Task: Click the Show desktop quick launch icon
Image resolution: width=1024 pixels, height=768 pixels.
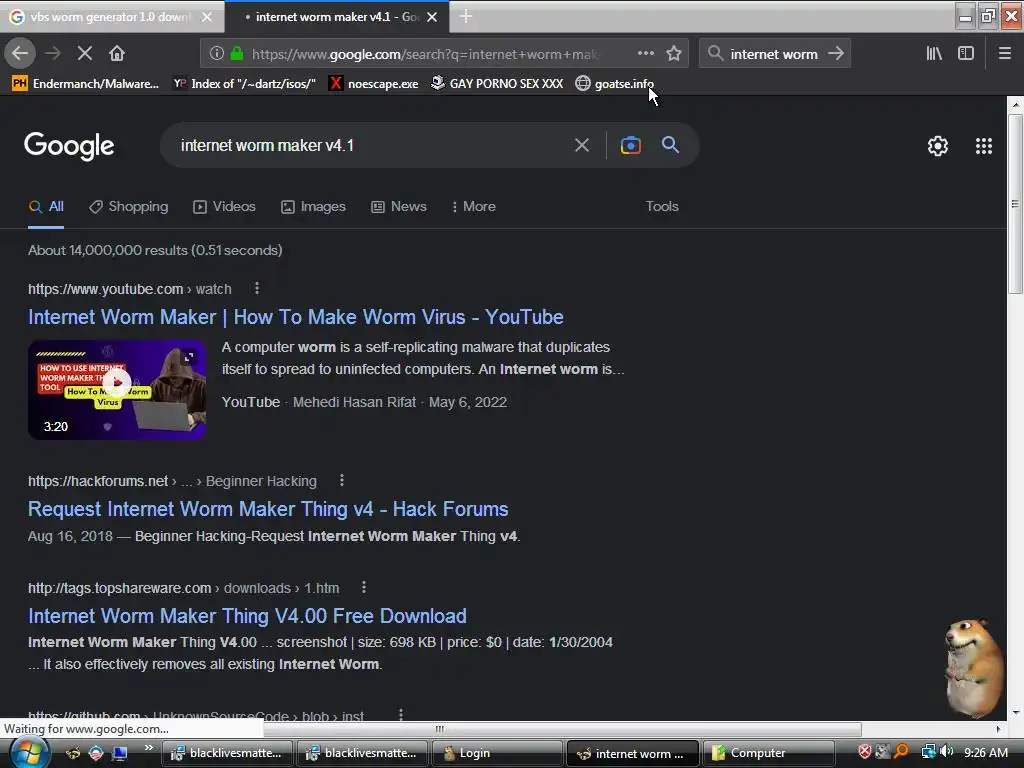Action: coord(120,752)
